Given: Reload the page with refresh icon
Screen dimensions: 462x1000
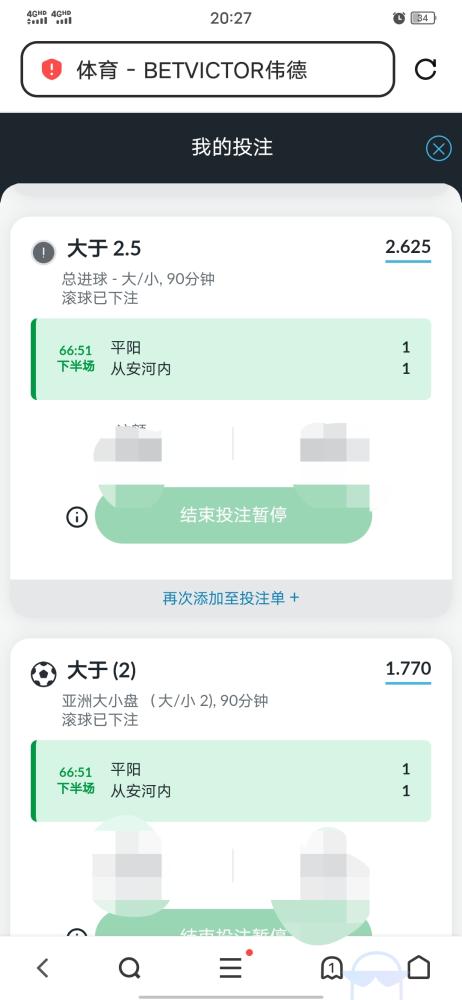Looking at the screenshot, I should [x=426, y=69].
